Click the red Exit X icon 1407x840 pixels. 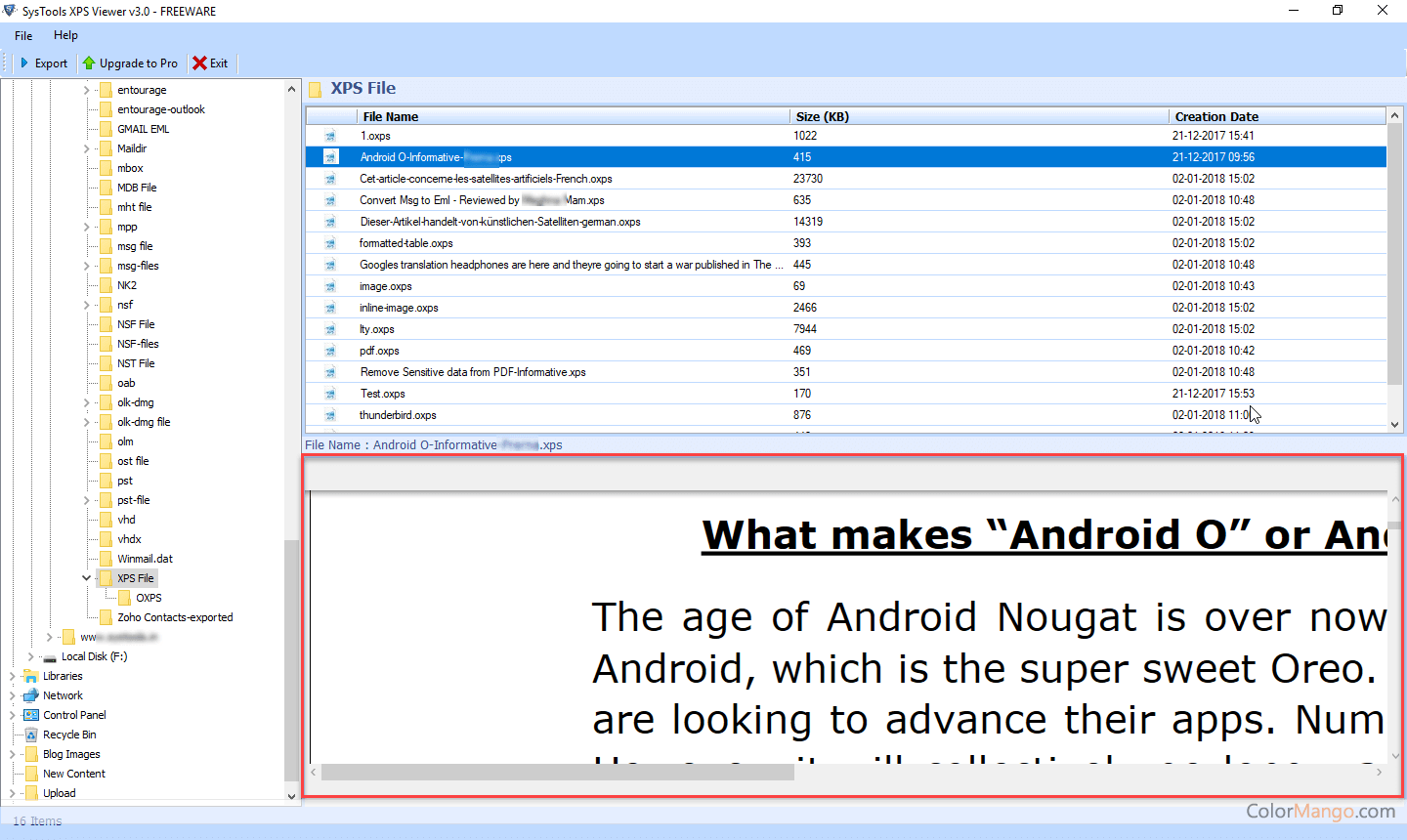199,63
